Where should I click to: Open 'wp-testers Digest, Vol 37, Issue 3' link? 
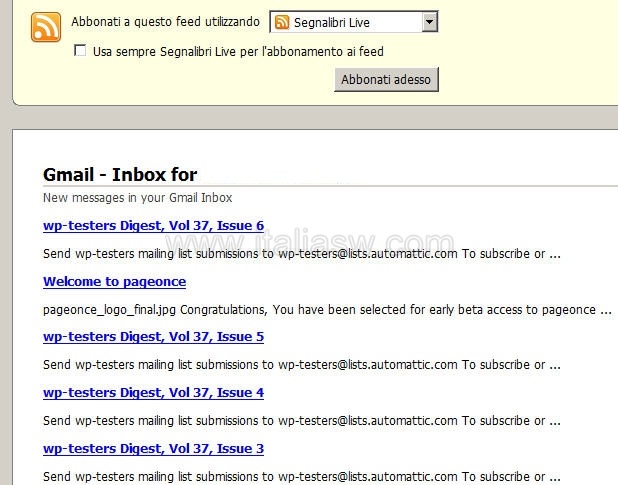coord(153,449)
